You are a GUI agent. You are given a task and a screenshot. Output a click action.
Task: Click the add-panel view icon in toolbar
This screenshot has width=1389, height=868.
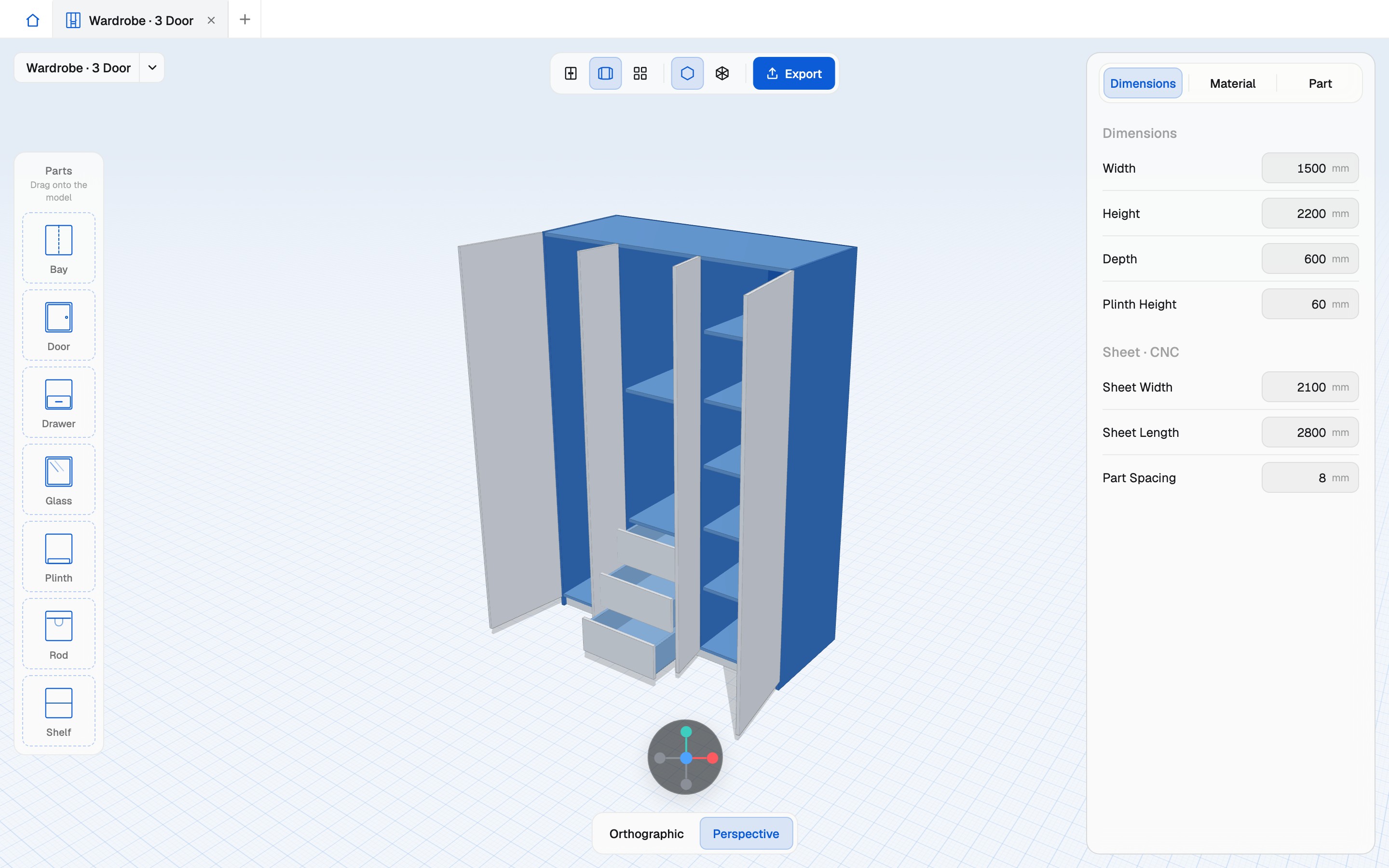(571, 73)
